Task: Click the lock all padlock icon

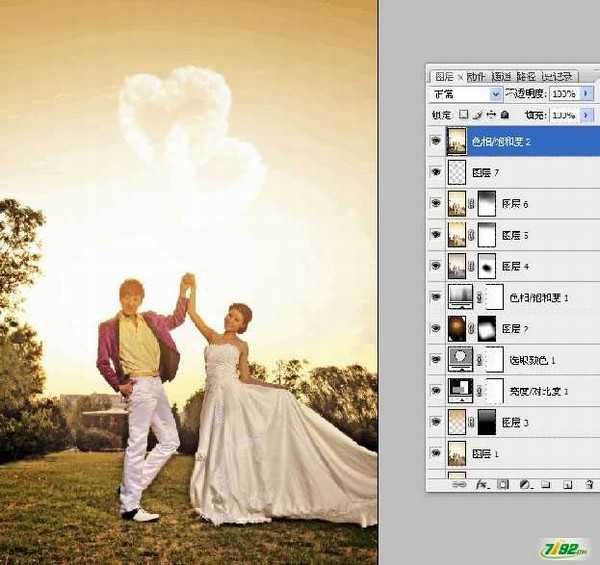Action: (x=505, y=116)
